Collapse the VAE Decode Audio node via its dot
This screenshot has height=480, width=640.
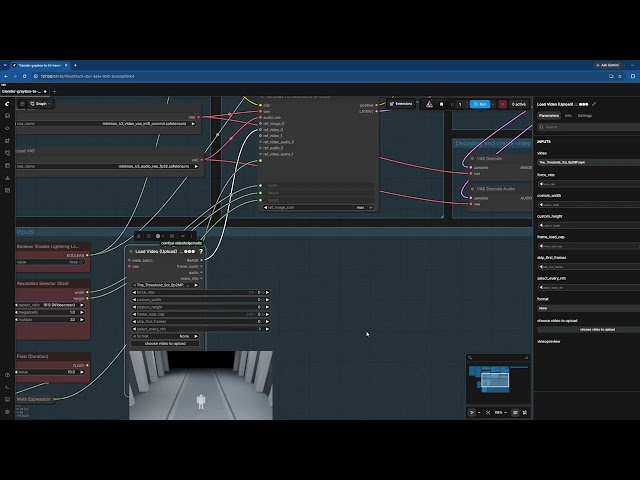pos(472,189)
